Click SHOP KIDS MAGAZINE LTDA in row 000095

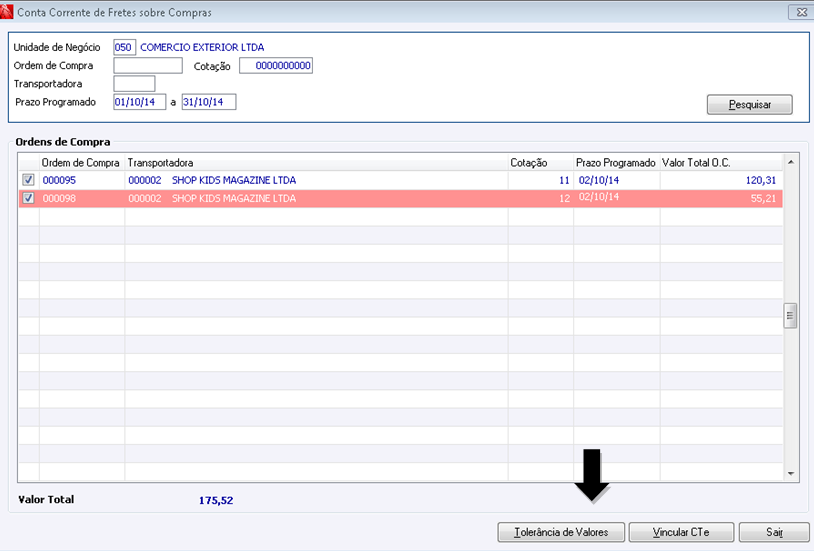pos(234,180)
